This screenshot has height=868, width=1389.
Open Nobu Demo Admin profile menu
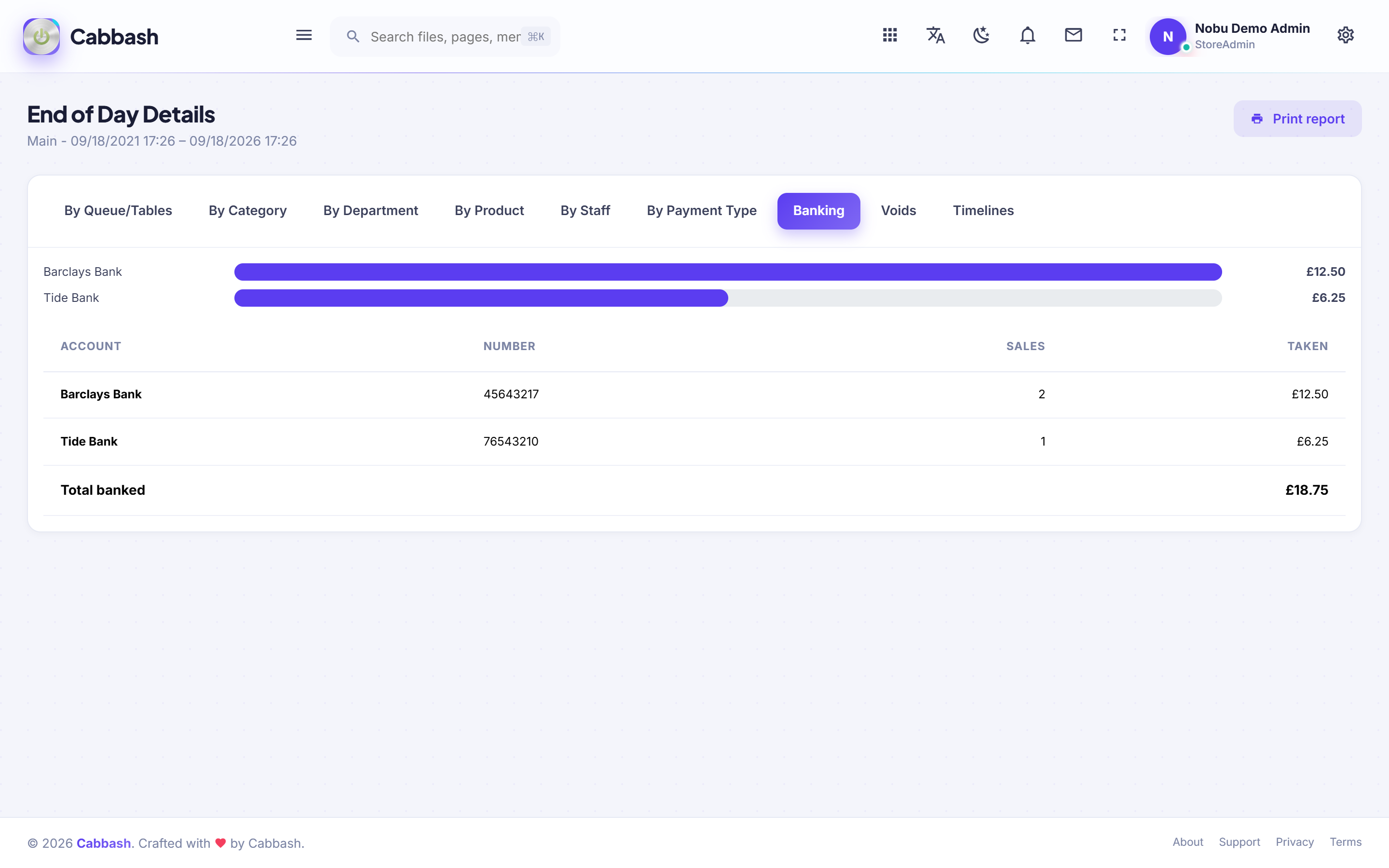pyautogui.click(x=1231, y=36)
